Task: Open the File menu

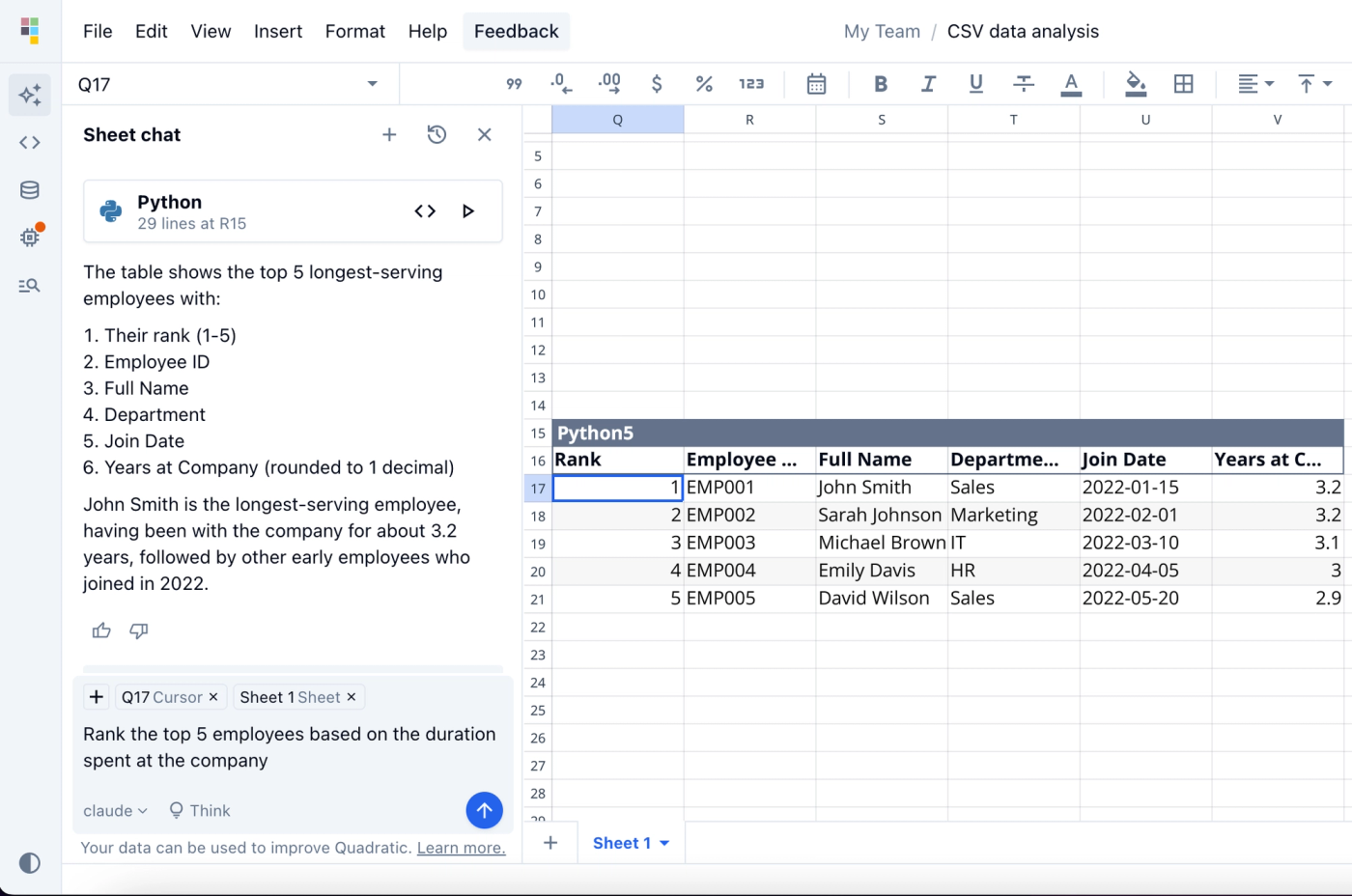Action: tap(98, 31)
